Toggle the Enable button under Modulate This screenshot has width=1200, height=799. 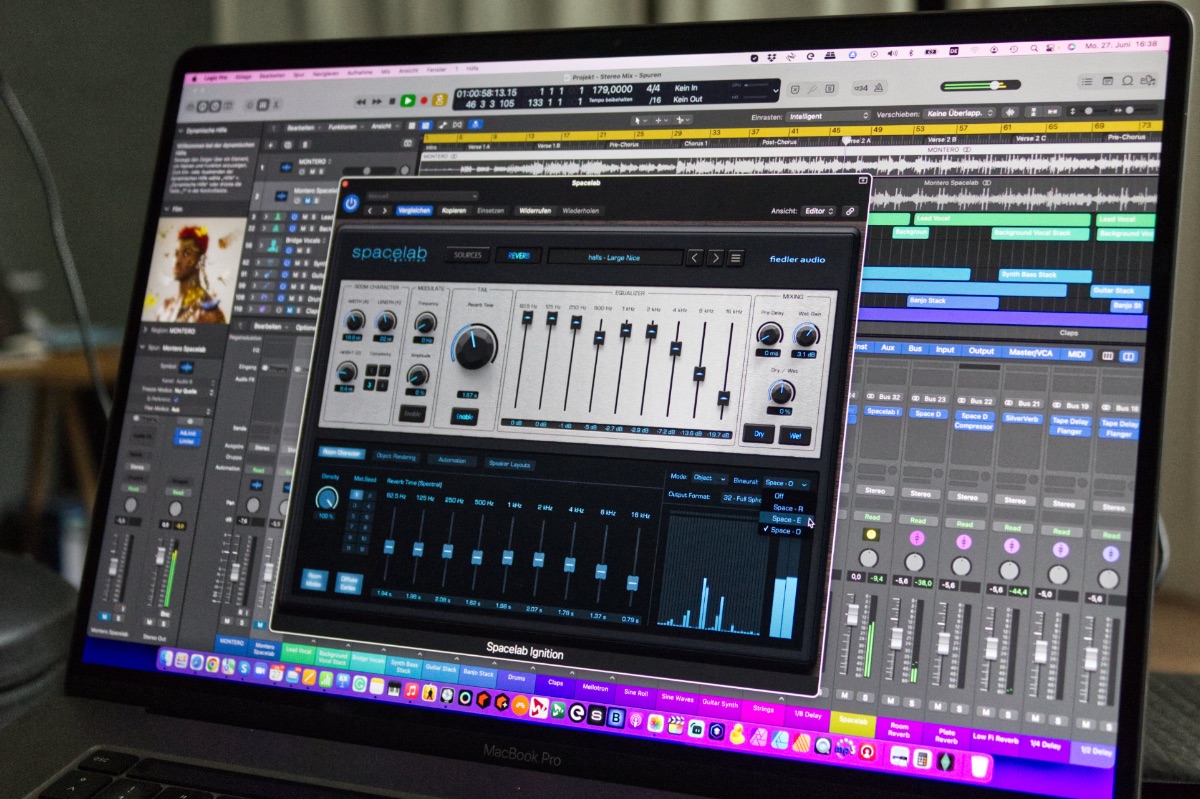coord(412,412)
